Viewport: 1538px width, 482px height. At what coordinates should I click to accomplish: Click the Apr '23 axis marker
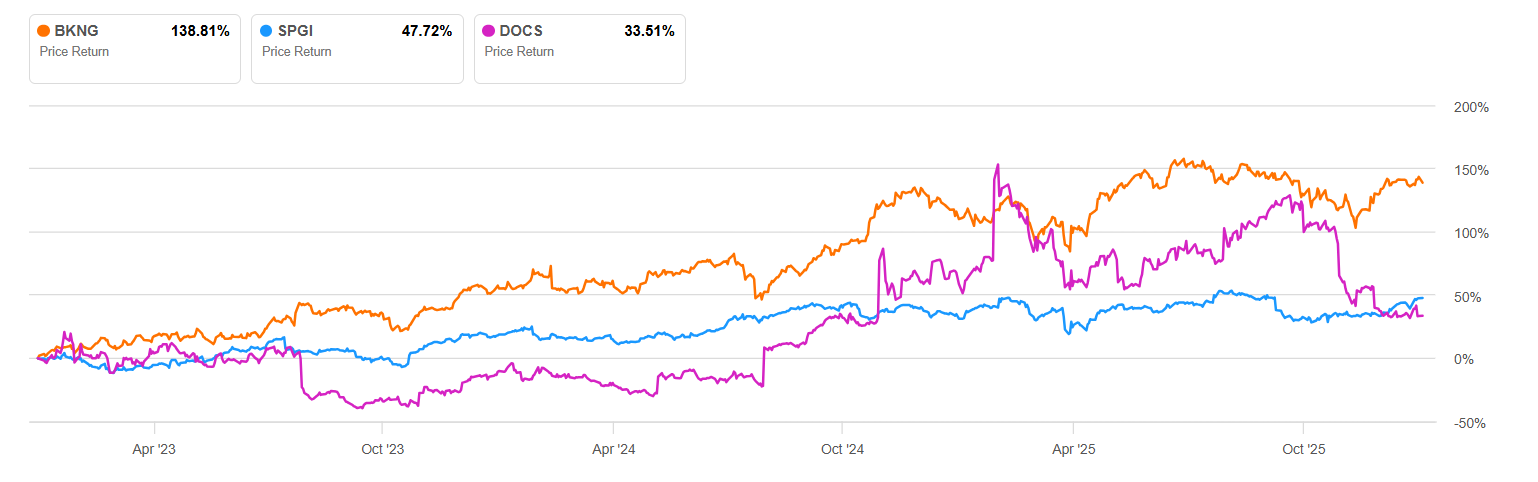(x=154, y=450)
